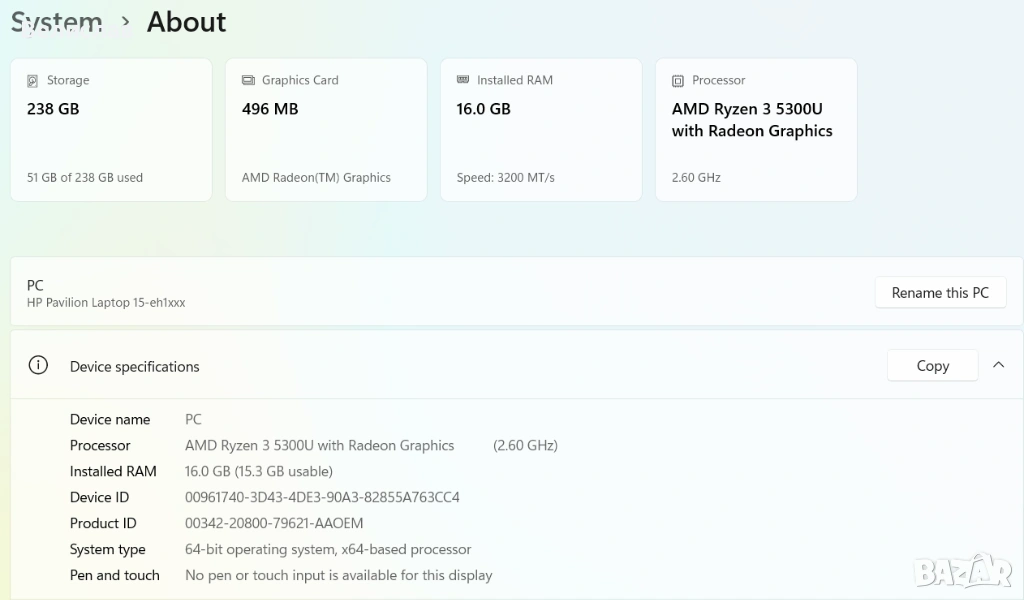
Task: Click the Storage drive icon
Action: [33, 80]
